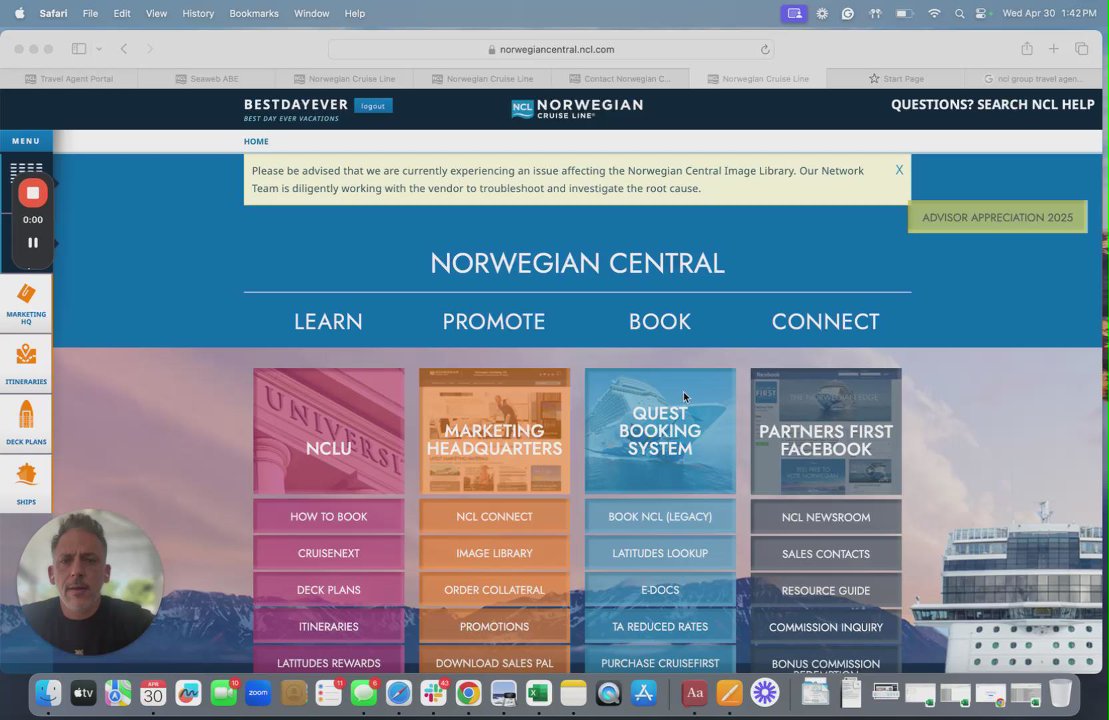This screenshot has height=720, width=1109.
Task: Switch to the Seaweb ABE tab
Action: pyautogui.click(x=207, y=79)
